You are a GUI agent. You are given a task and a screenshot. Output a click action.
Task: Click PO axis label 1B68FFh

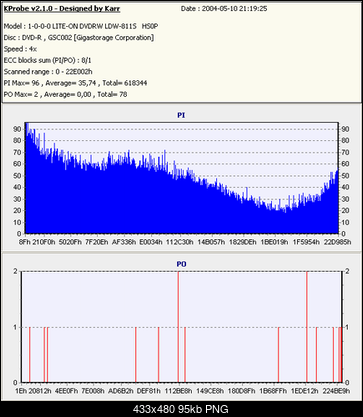(273, 391)
